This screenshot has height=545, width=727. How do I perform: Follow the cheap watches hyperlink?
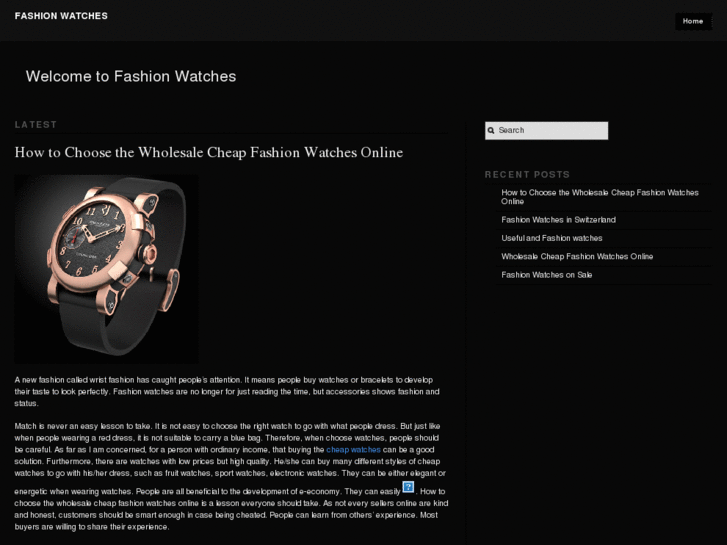(353, 449)
